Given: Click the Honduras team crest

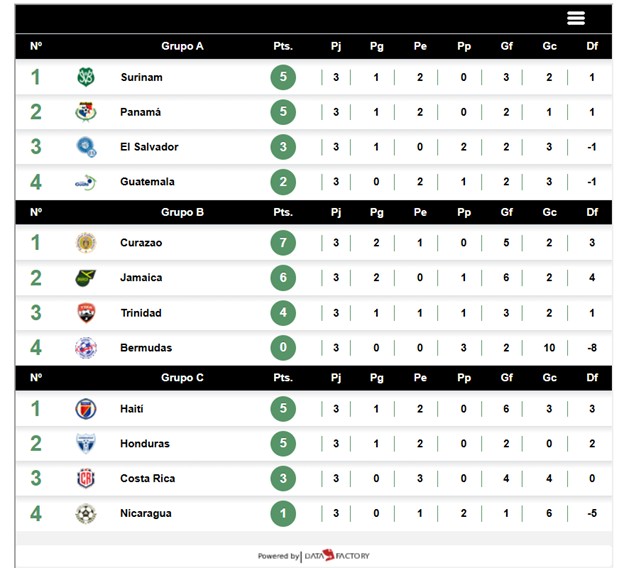Looking at the screenshot, I should pyautogui.click(x=86, y=444).
